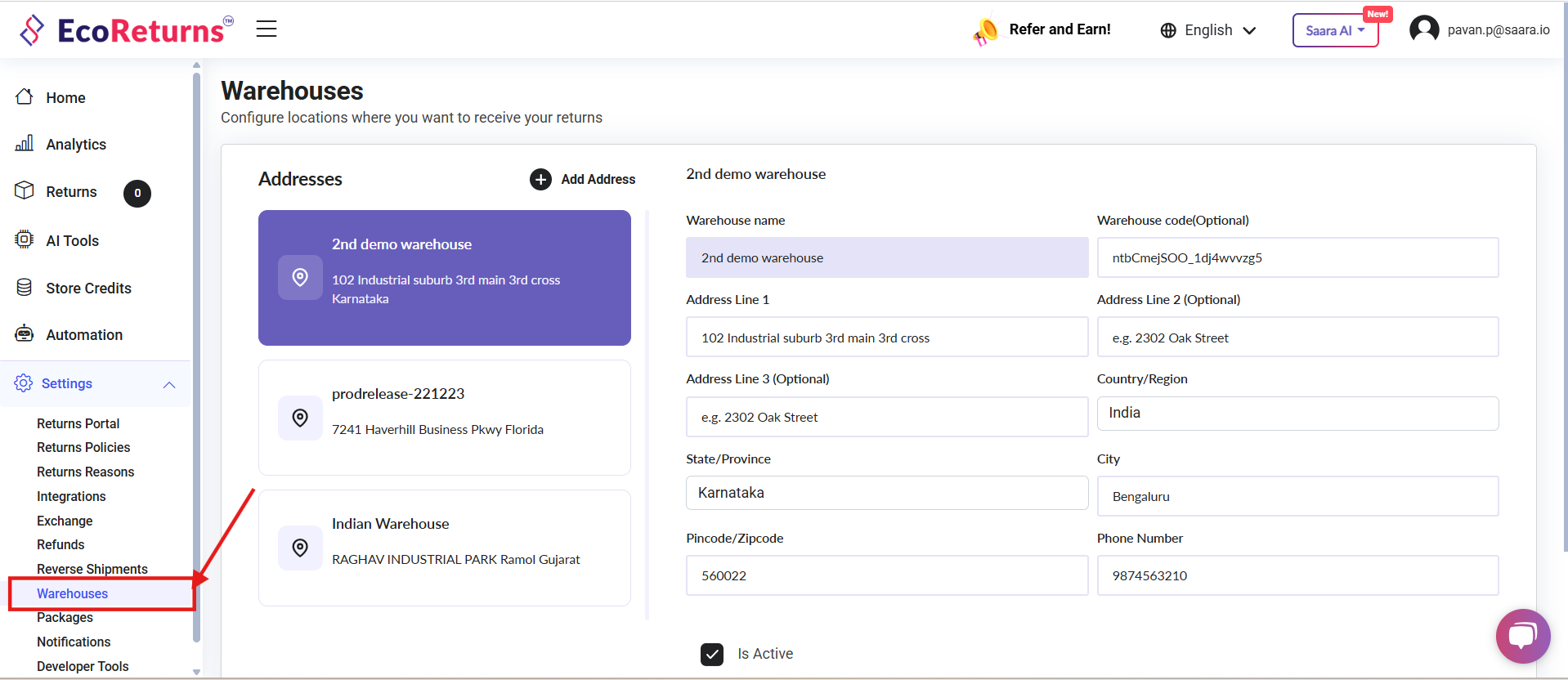The width and height of the screenshot is (1568, 680).
Task: Go to Integrations in Settings
Action: [x=71, y=496]
